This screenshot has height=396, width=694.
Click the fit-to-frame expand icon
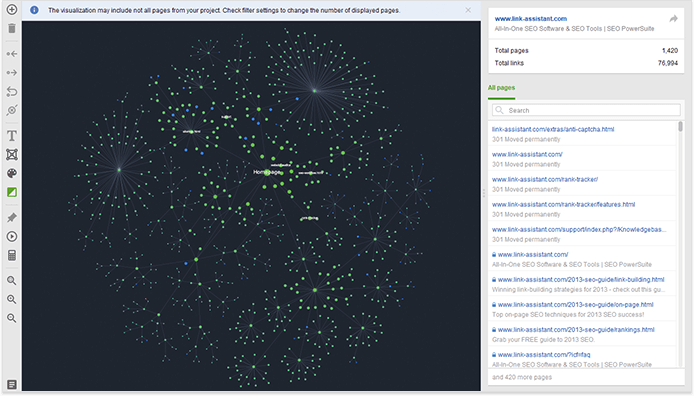point(12,154)
